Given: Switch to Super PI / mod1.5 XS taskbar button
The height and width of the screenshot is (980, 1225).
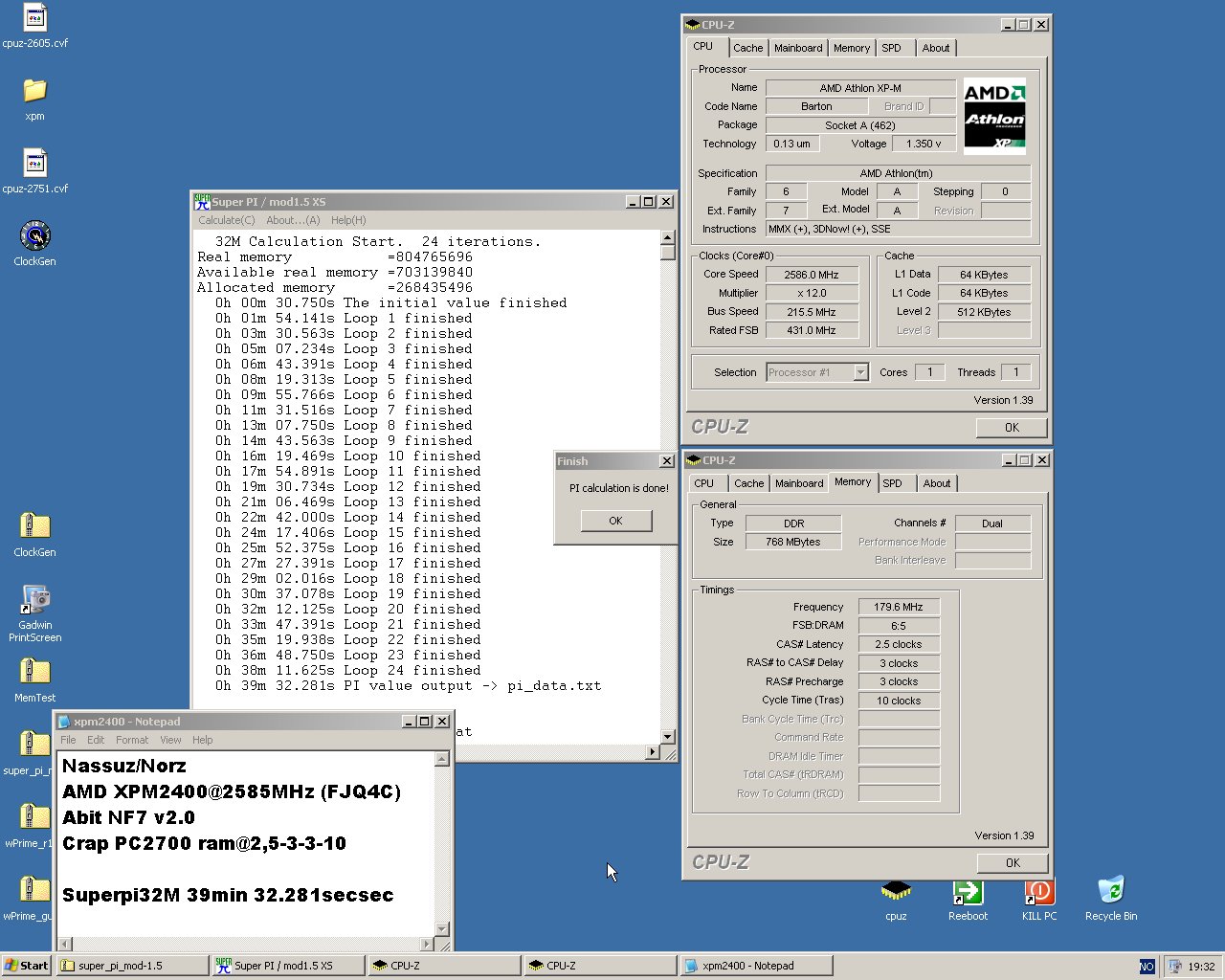Looking at the screenshot, I should pos(288,966).
